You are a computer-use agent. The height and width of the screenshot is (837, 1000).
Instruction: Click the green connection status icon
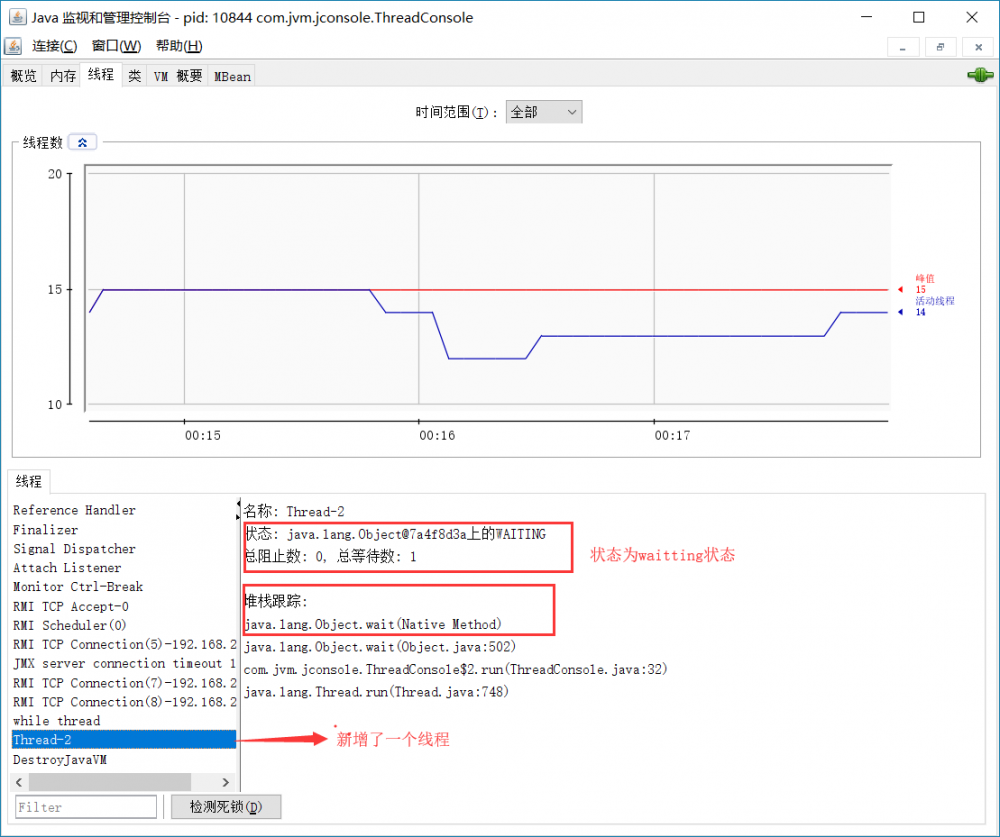click(x=979, y=74)
